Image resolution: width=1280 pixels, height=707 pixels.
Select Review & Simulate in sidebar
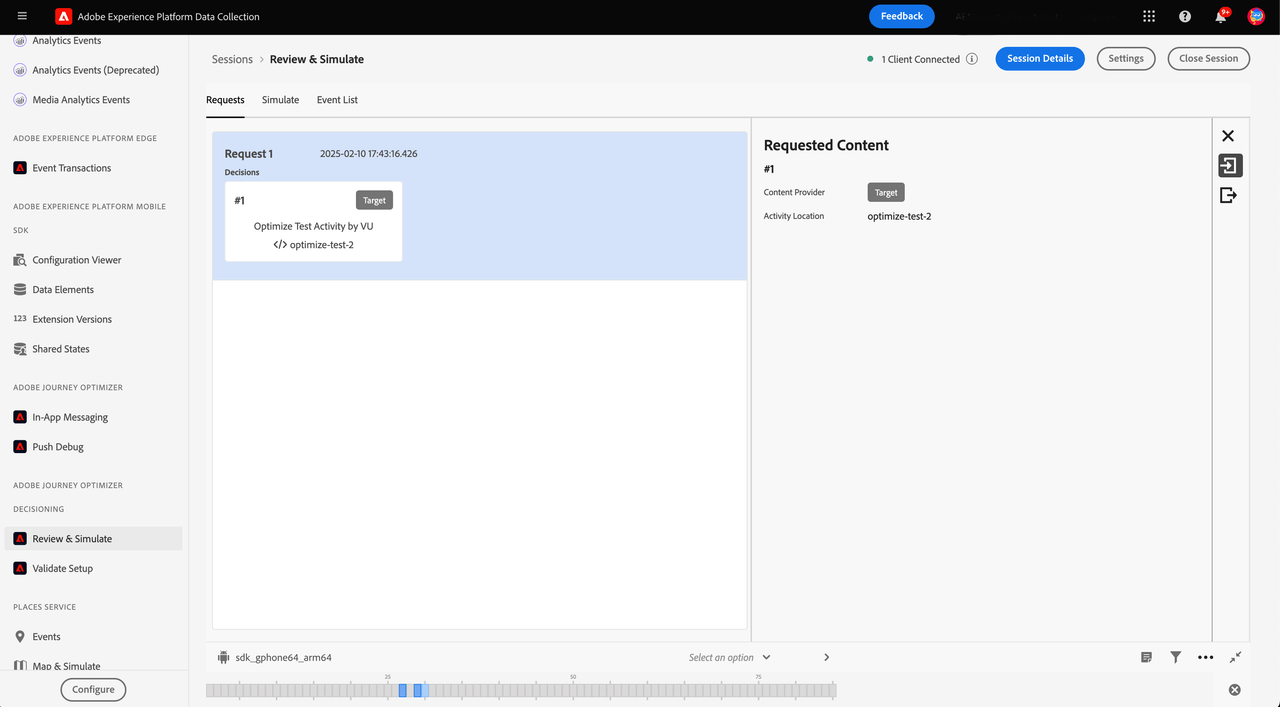[94, 539]
